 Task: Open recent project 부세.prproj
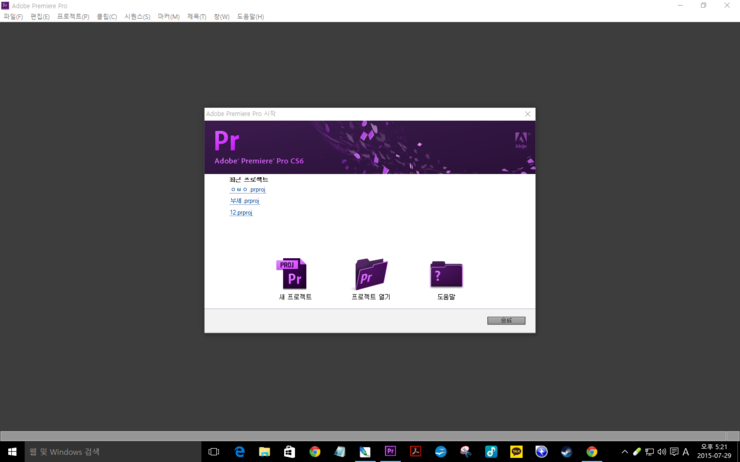click(x=244, y=201)
